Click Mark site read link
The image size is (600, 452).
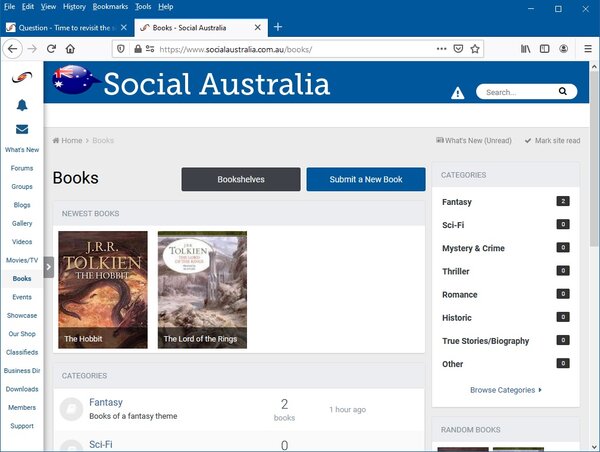pos(552,141)
